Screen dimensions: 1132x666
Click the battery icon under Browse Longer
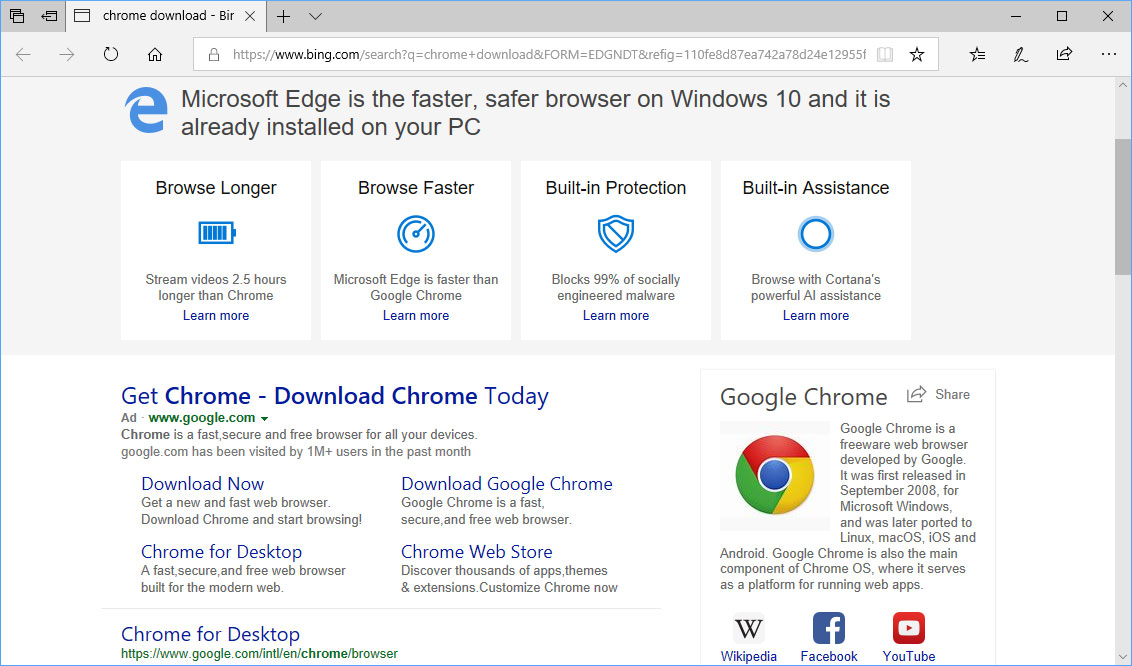point(217,233)
